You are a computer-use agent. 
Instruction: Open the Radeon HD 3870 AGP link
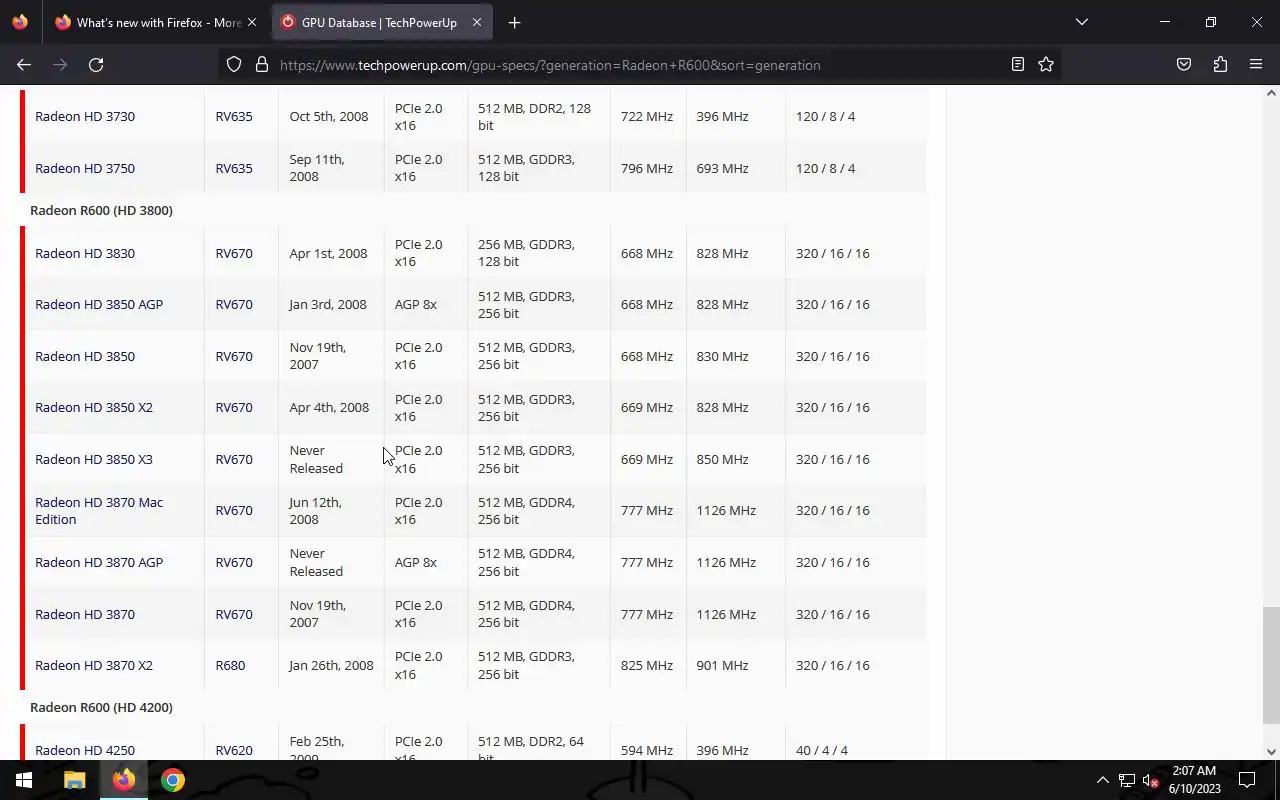click(x=99, y=562)
